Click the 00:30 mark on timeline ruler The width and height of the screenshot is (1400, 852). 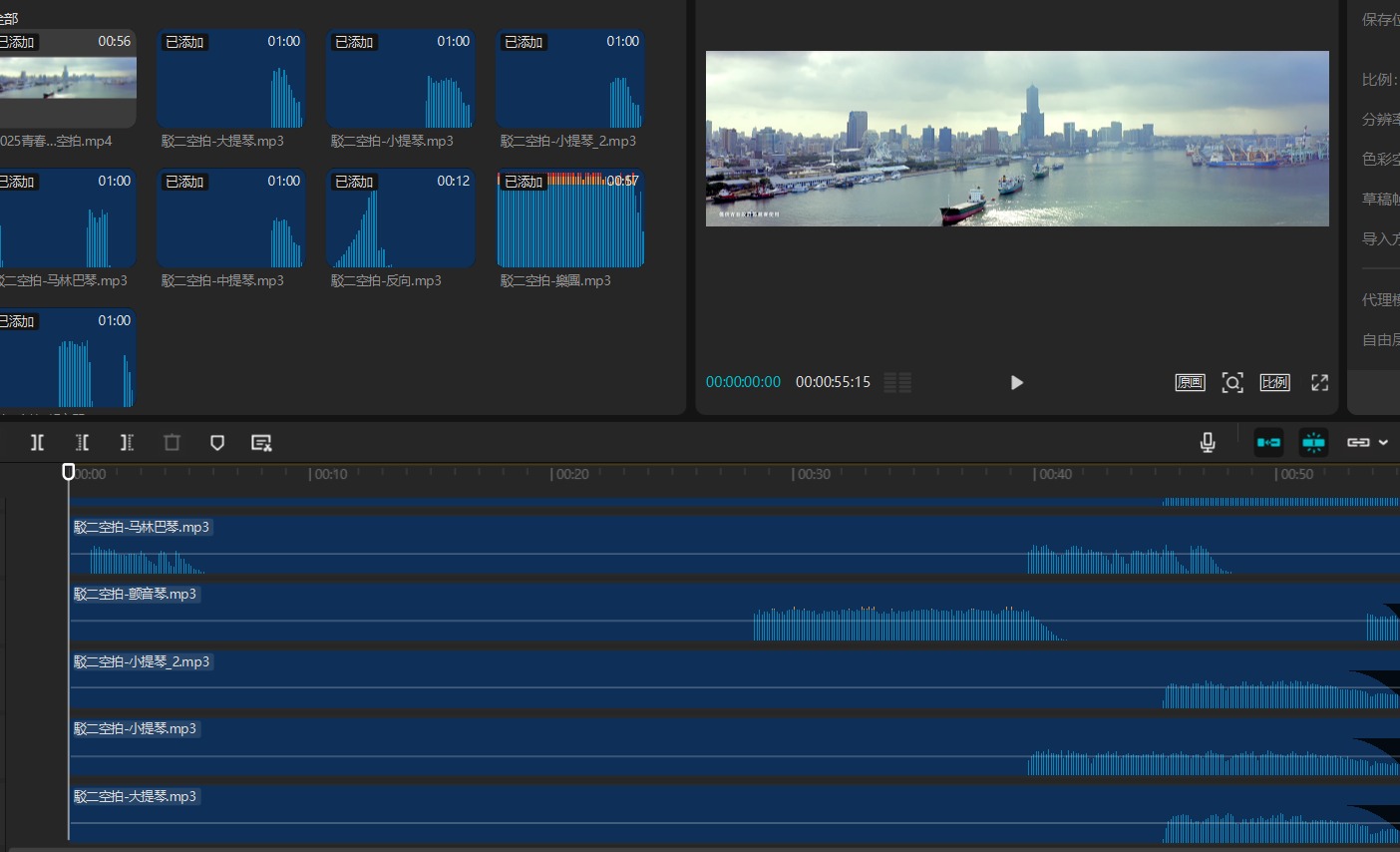[x=813, y=474]
